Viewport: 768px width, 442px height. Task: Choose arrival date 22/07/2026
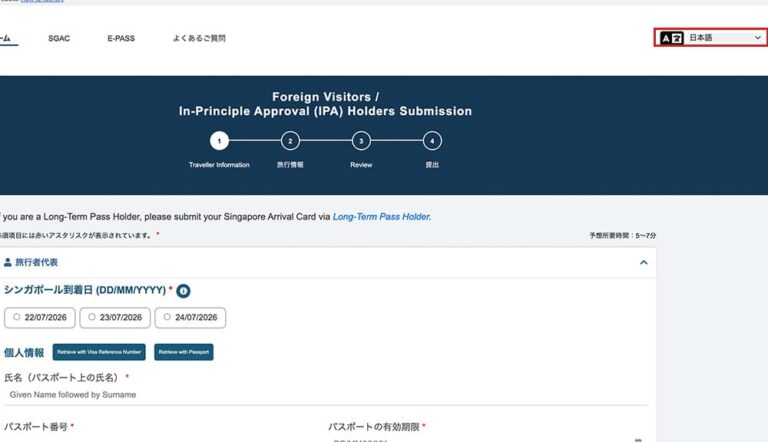coord(40,318)
